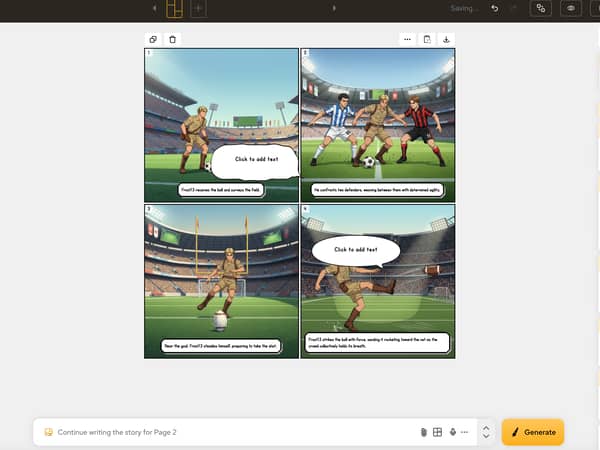Click the speech bubble in panel 1
This screenshot has height=450, width=600.
[256, 161]
